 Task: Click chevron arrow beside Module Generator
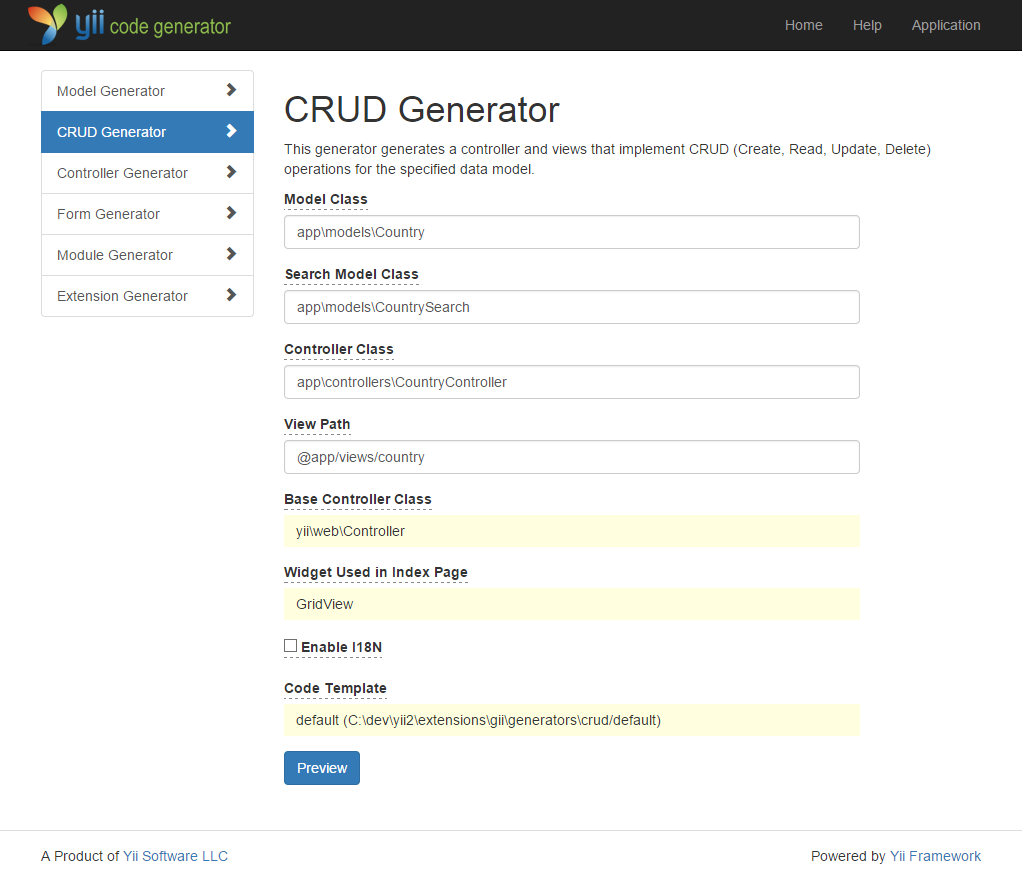(x=231, y=254)
